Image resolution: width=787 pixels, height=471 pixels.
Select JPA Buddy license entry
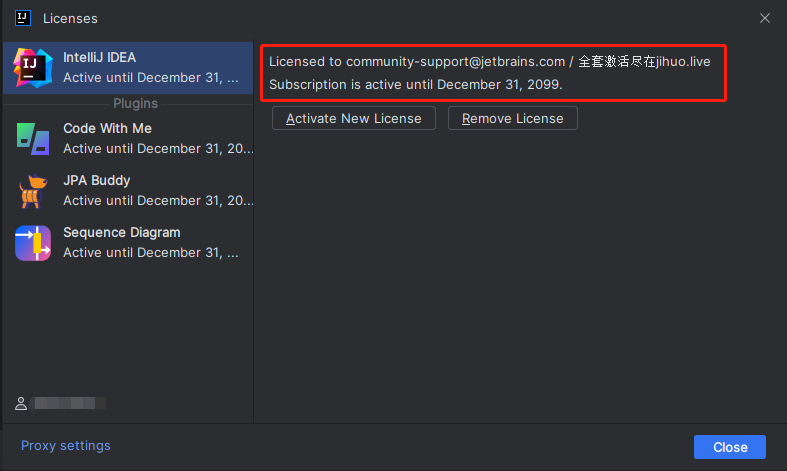click(128, 191)
